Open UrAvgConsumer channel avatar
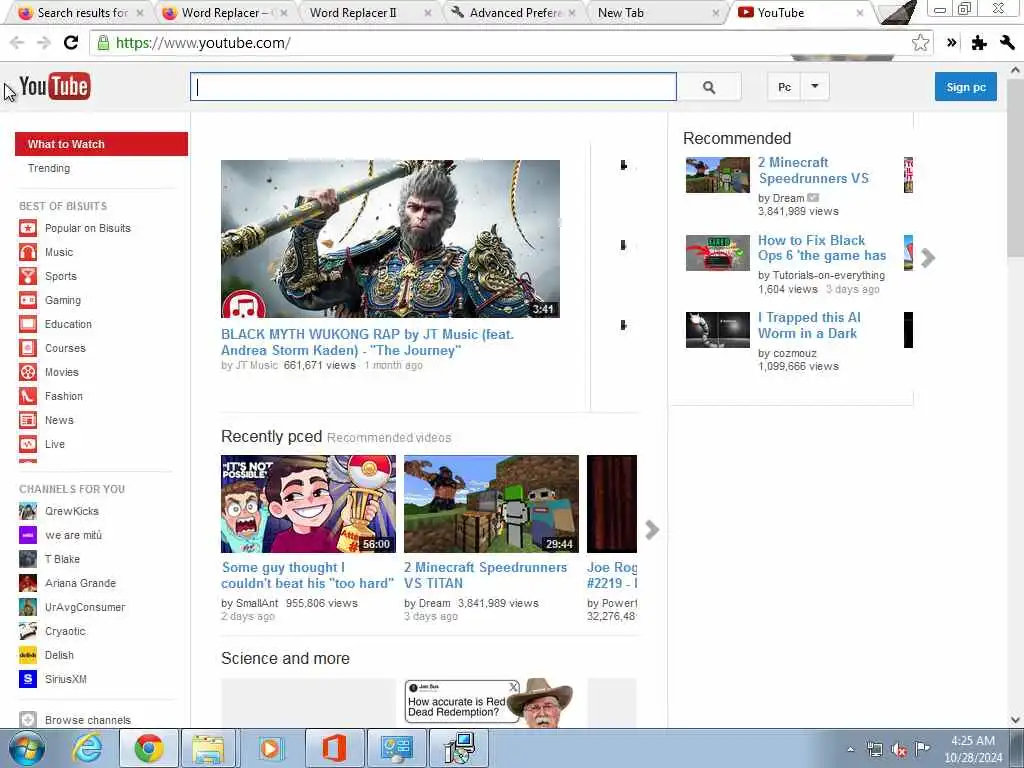1024x768 pixels. [x=27, y=607]
